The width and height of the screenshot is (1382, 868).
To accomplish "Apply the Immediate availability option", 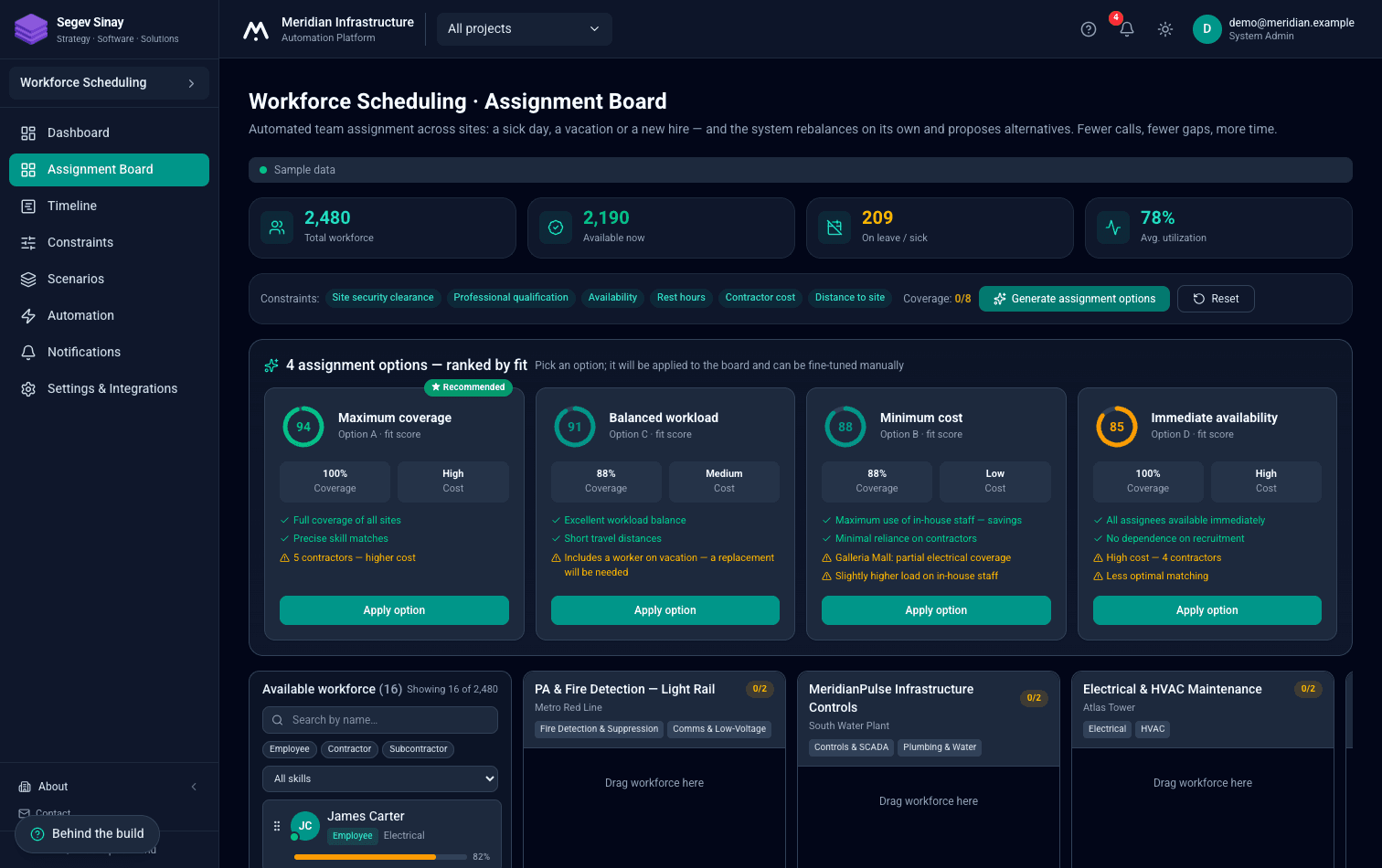I will [x=1207, y=610].
